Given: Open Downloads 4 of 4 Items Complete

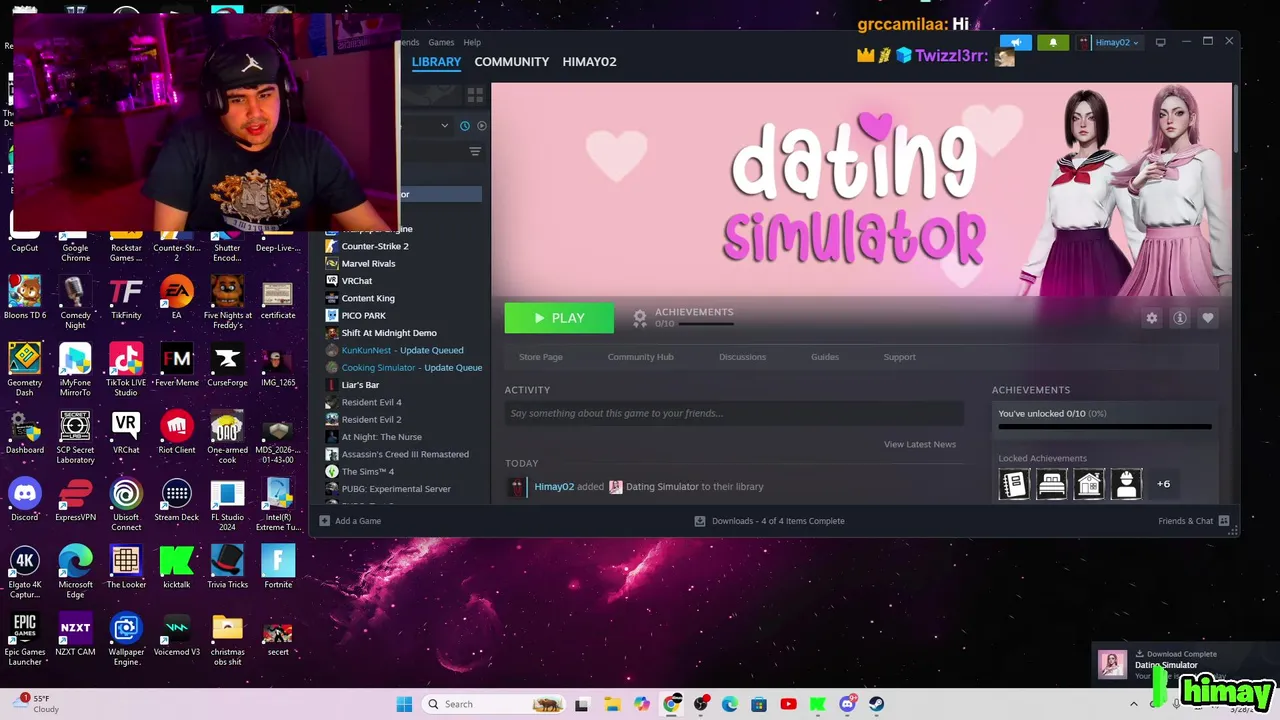Looking at the screenshot, I should coord(769,521).
